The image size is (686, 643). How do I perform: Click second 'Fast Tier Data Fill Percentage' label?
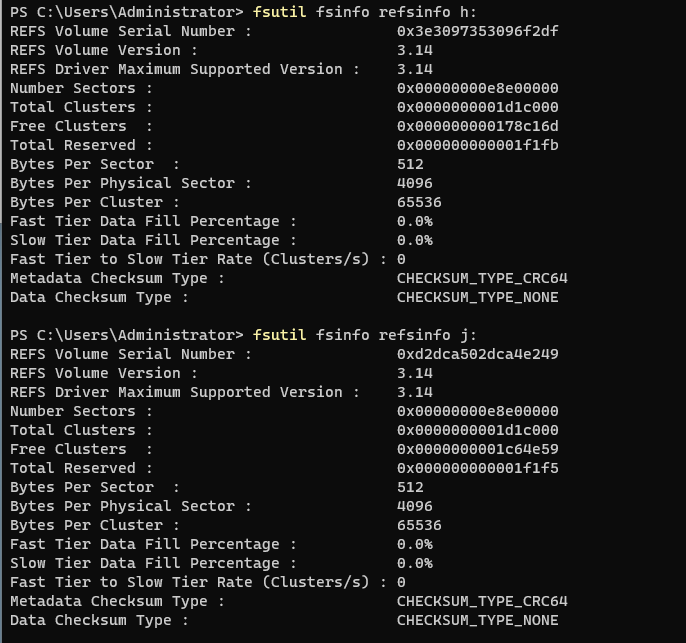(x=152, y=544)
